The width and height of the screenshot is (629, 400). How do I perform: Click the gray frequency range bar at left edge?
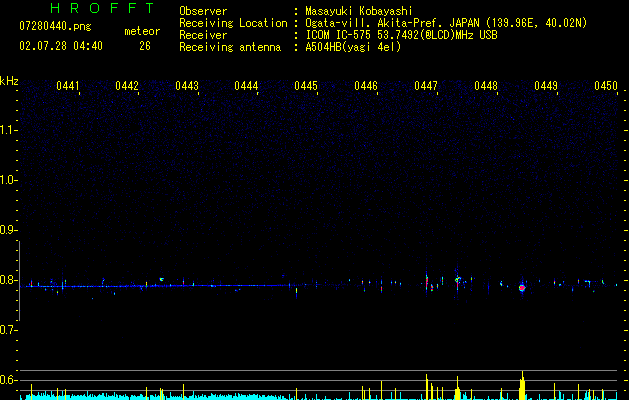tap(19, 281)
